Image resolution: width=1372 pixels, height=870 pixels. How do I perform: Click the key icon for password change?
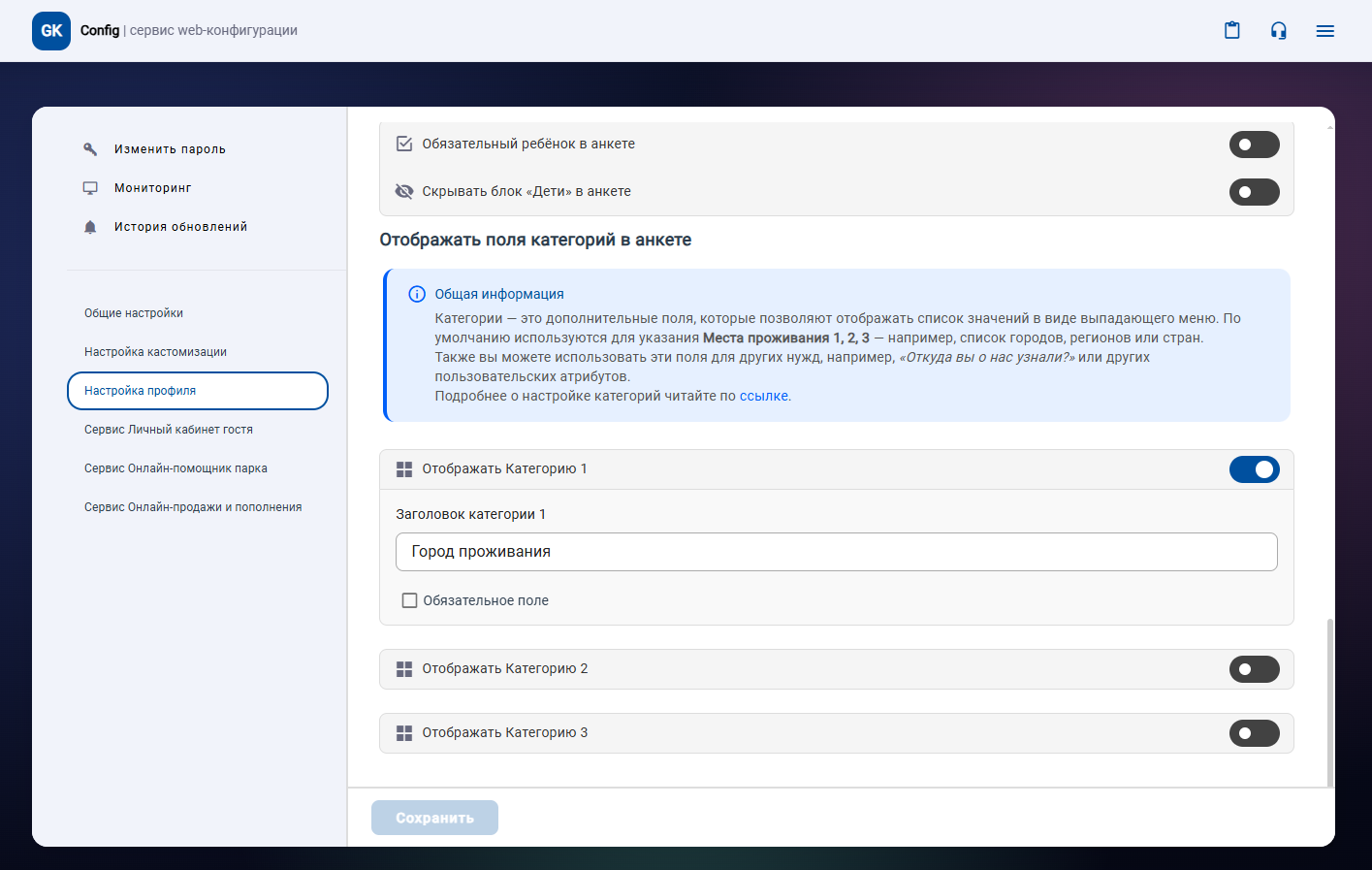pos(90,149)
